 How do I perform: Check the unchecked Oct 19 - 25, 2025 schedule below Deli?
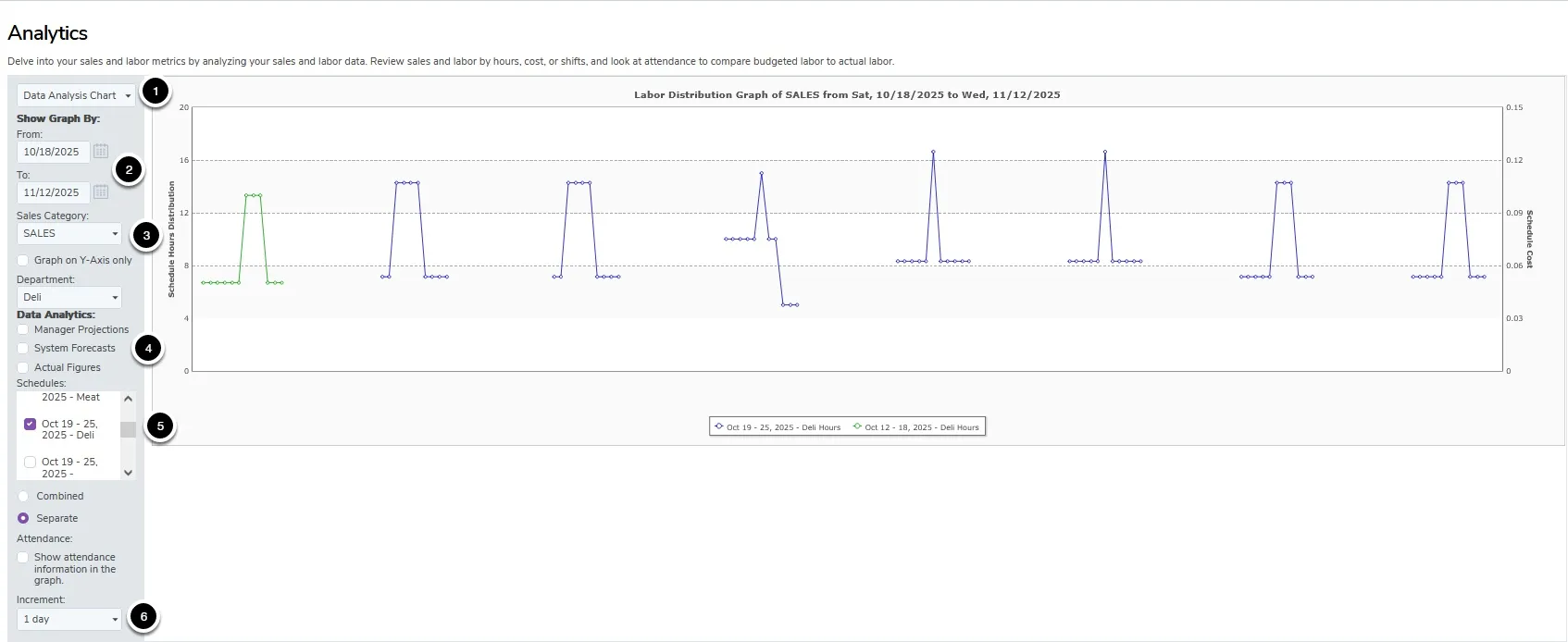click(31, 462)
